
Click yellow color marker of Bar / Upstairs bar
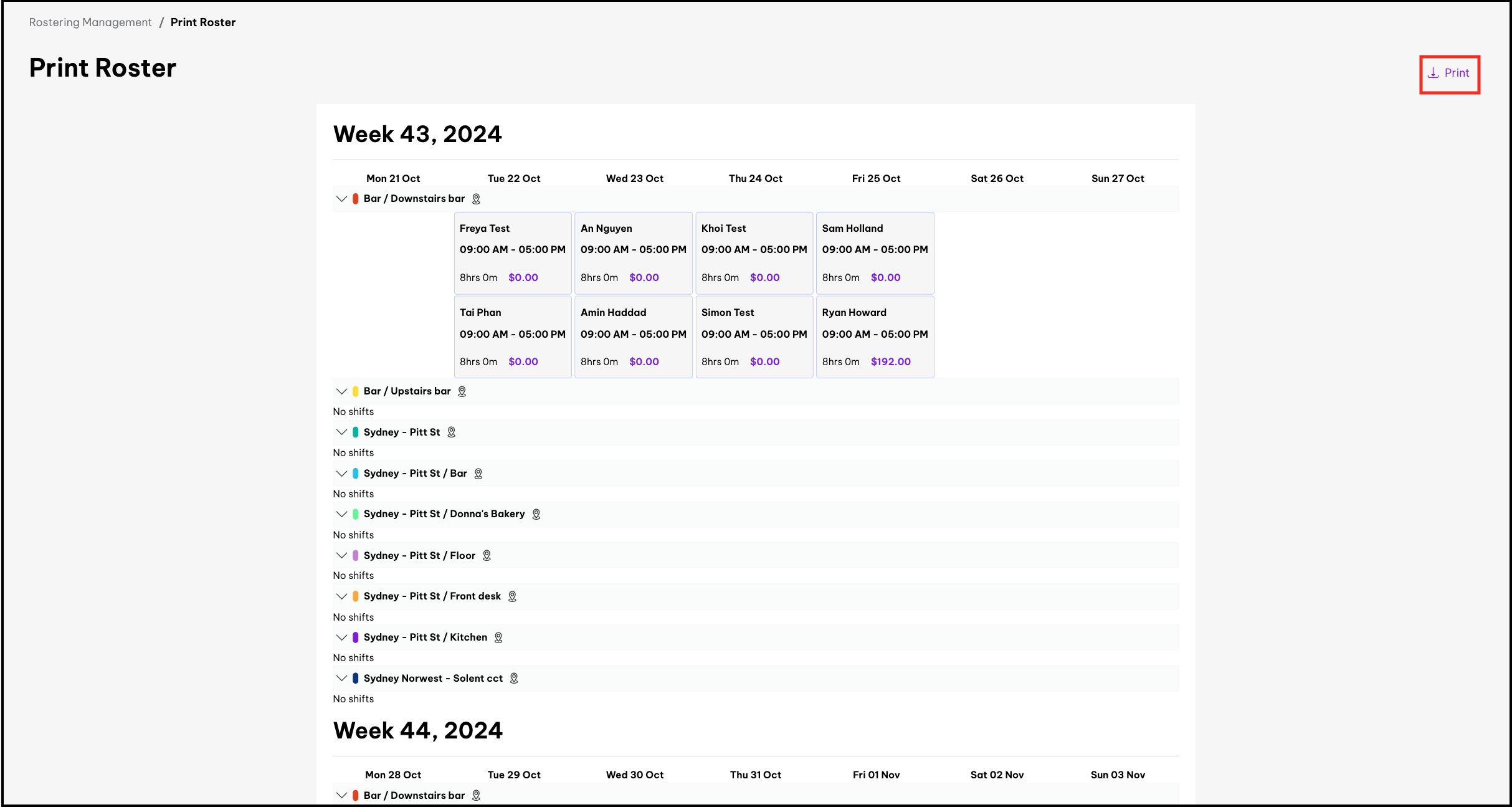coord(355,391)
